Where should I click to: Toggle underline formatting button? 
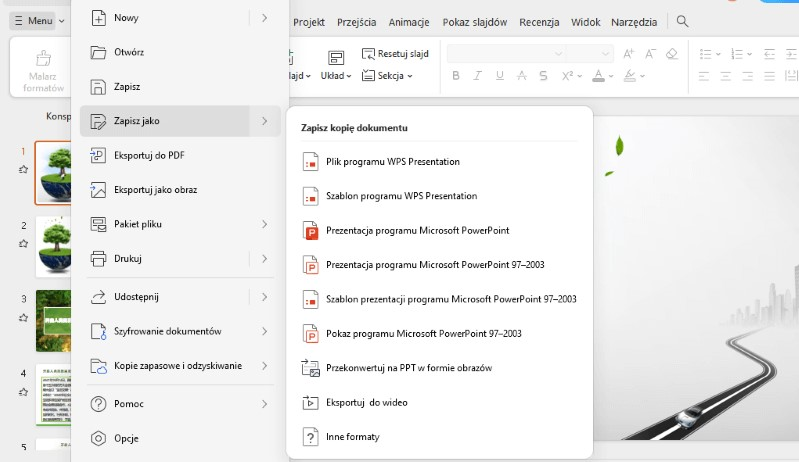click(500, 76)
